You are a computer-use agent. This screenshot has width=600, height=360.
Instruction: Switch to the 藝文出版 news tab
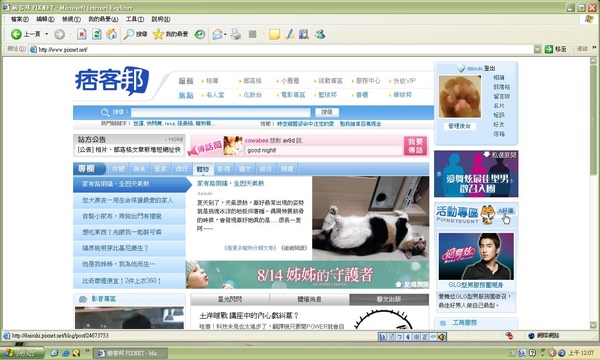click(x=389, y=299)
